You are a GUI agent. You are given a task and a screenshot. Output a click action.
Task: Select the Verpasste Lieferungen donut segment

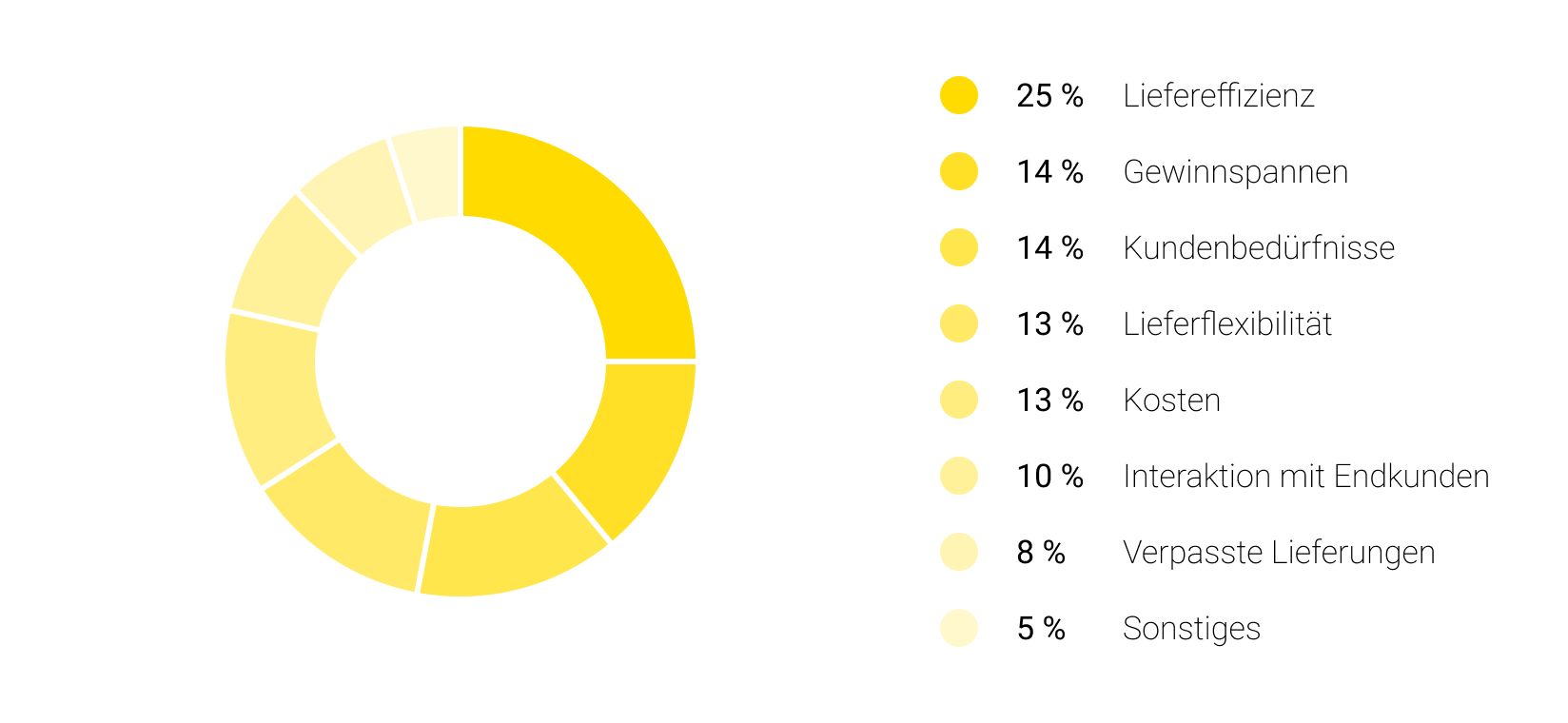pos(355,200)
